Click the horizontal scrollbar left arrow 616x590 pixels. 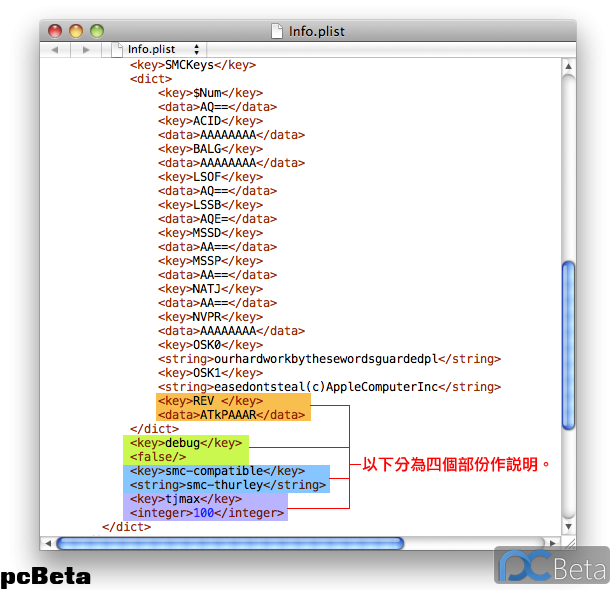[48, 543]
